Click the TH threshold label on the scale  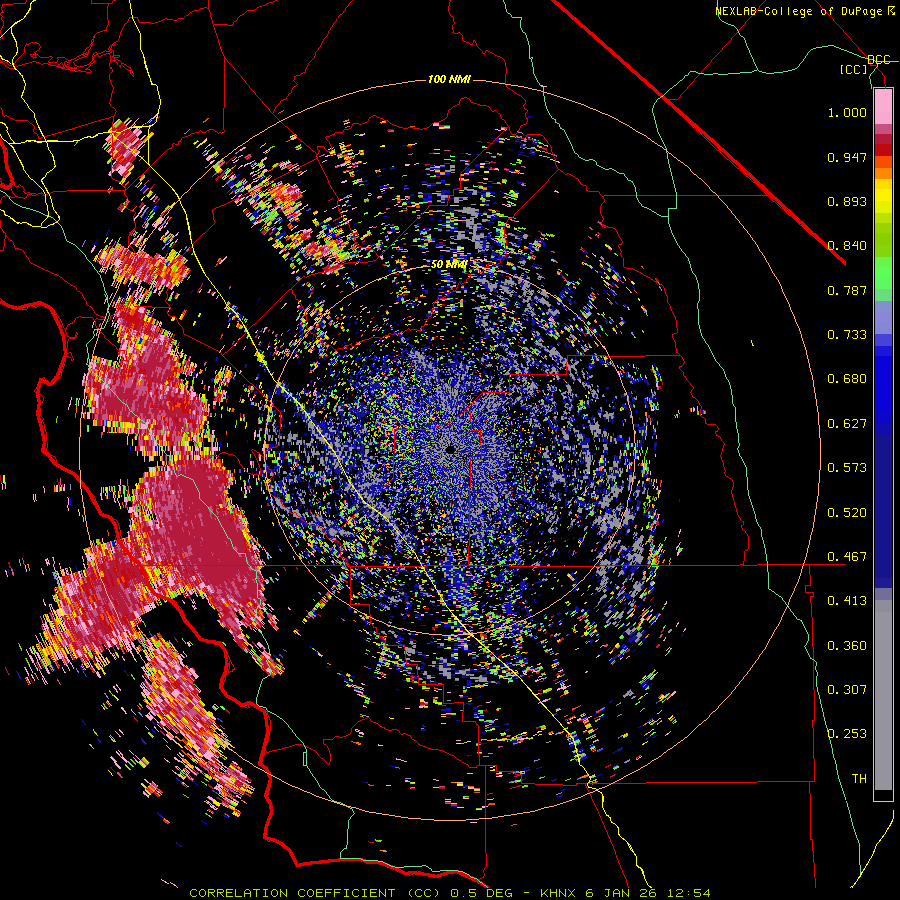[x=859, y=779]
